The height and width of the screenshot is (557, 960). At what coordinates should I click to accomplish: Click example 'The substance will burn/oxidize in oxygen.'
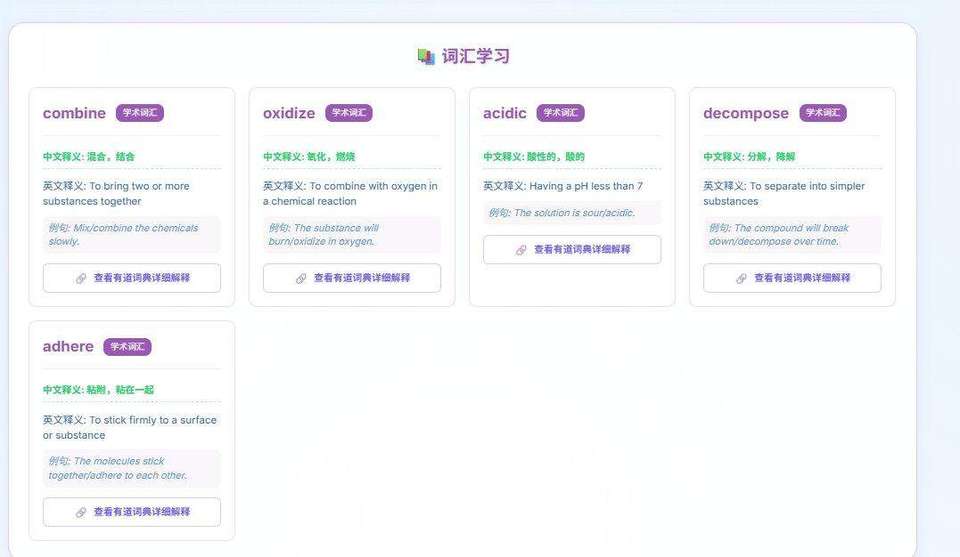[323, 234]
